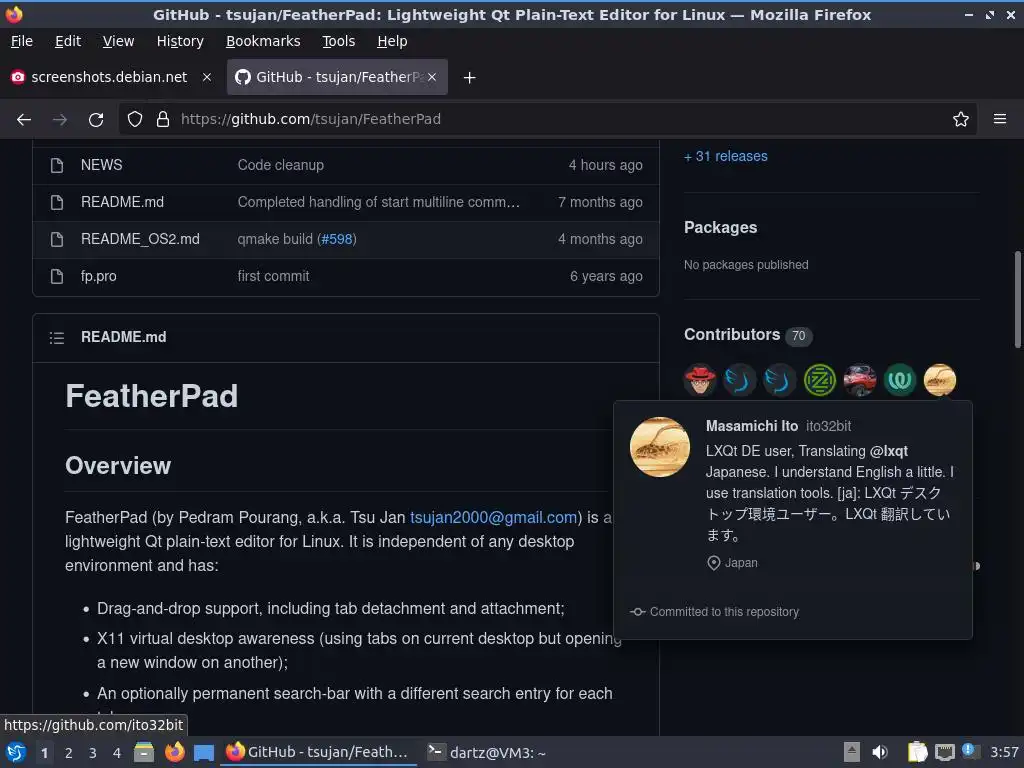The image size is (1024, 768).
Task: Open the README table of contents icon
Action: coord(57,338)
